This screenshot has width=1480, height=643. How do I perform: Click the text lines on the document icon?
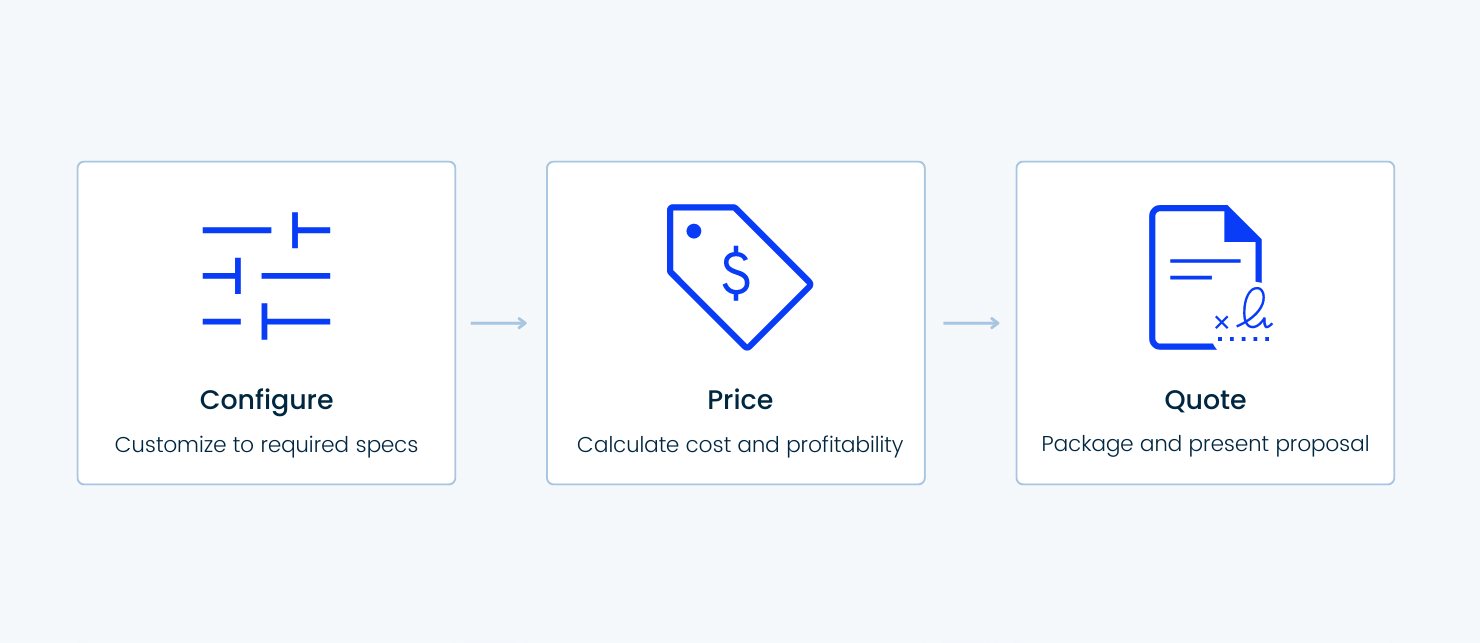(x=1205, y=269)
